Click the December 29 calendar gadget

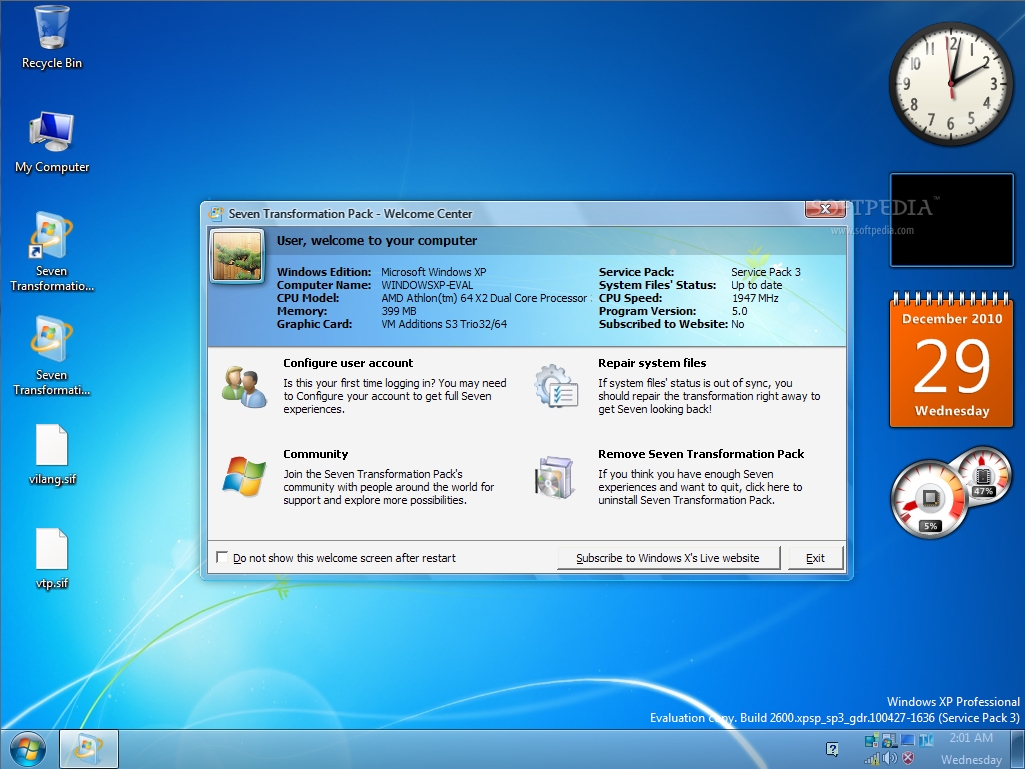click(951, 360)
